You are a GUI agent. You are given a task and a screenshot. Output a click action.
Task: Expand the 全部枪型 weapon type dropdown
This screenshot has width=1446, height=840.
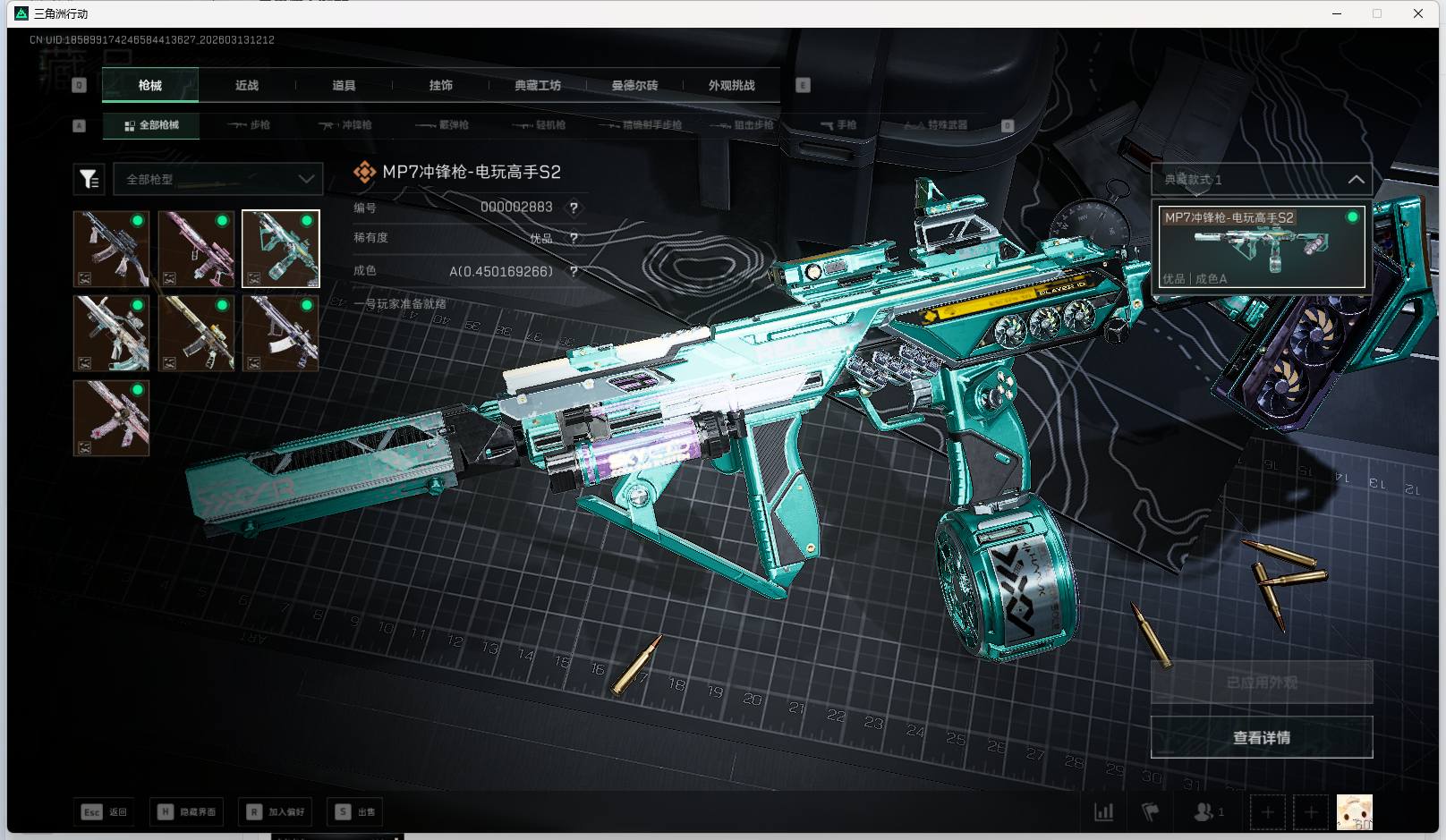coord(218,179)
